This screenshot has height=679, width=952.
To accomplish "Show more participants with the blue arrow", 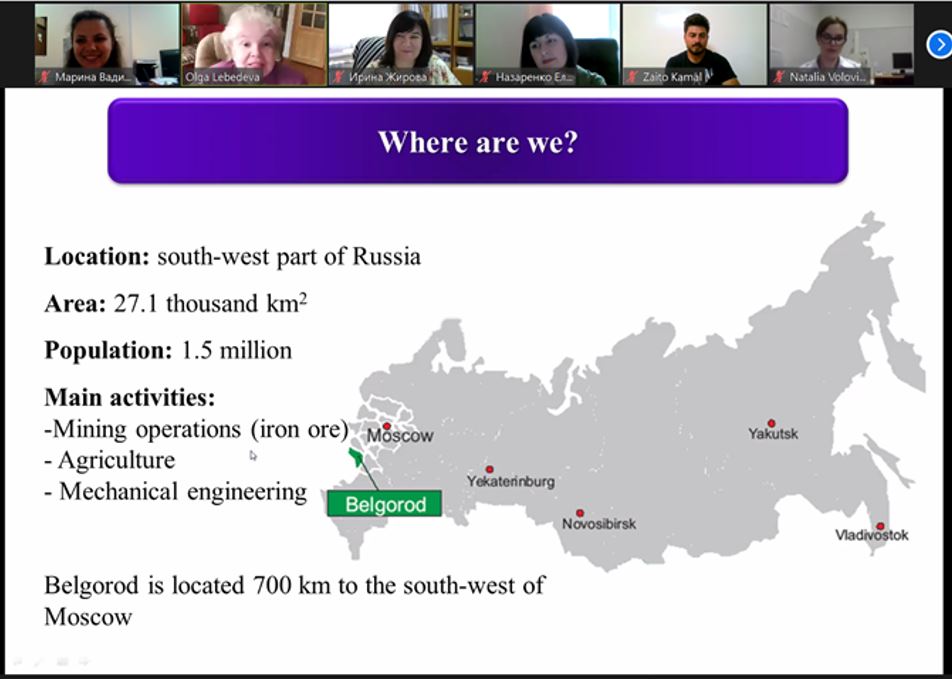I will coord(938,44).
